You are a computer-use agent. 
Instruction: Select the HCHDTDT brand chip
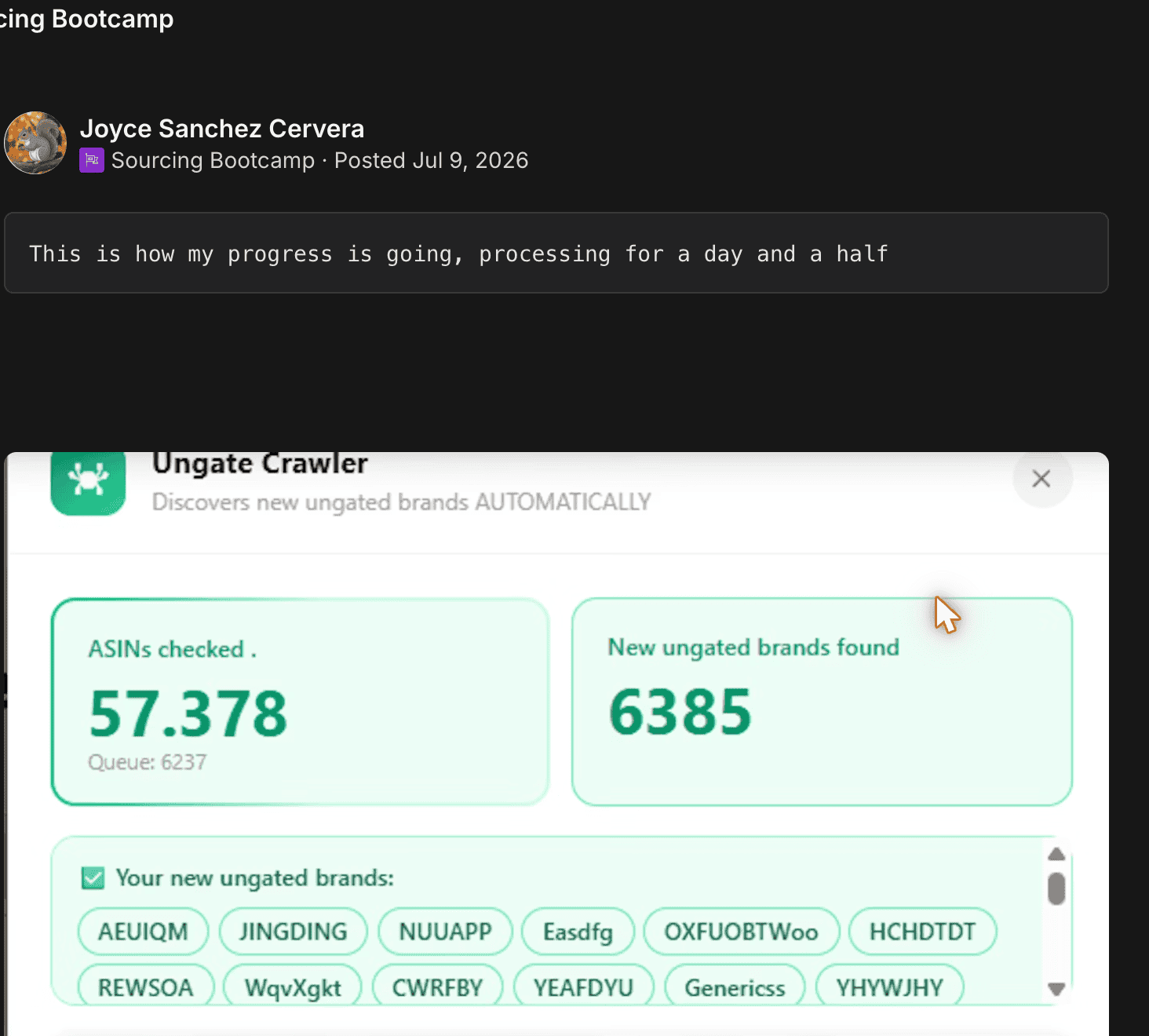coord(923,932)
